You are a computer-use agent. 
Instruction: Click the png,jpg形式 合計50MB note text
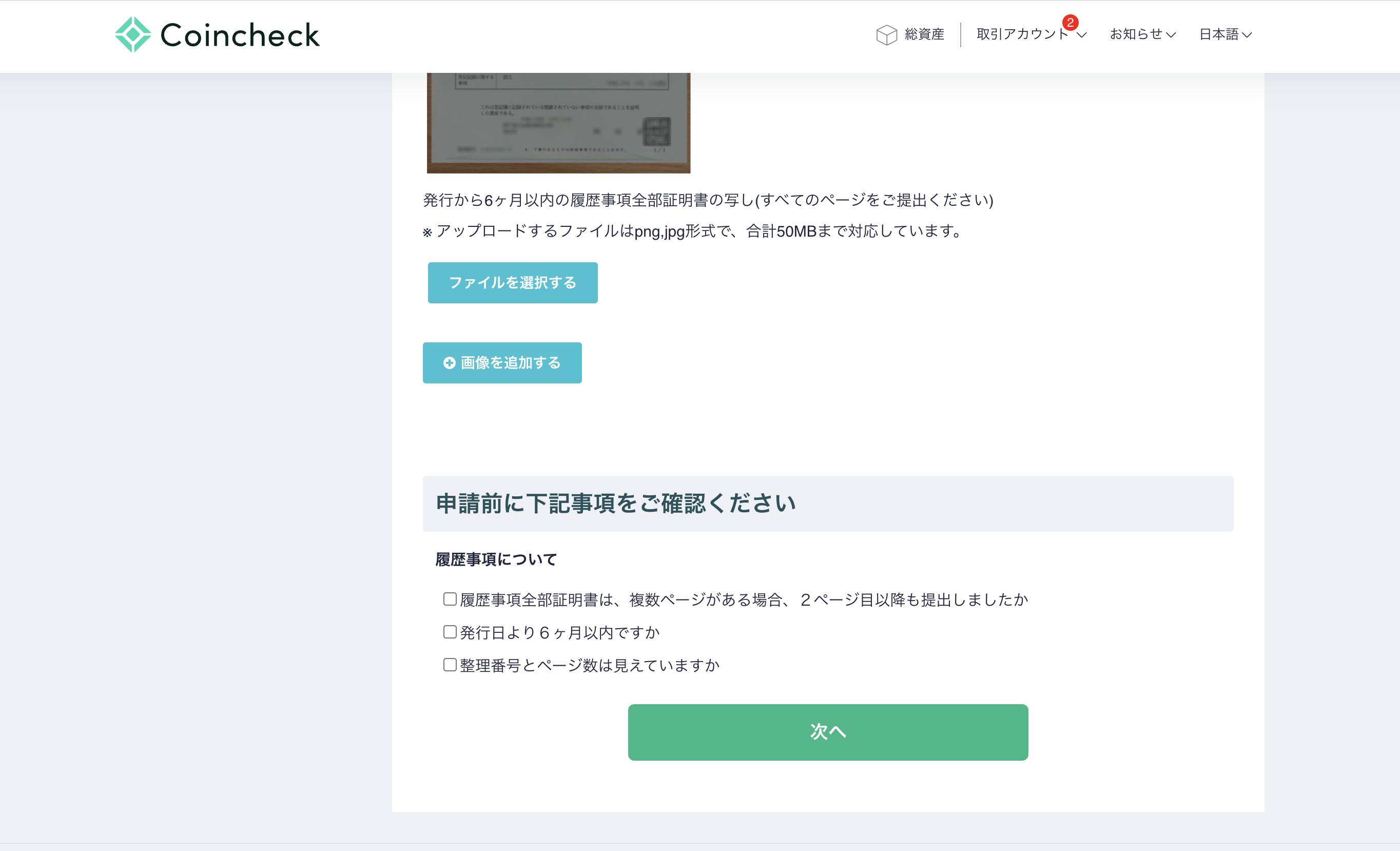[692, 231]
